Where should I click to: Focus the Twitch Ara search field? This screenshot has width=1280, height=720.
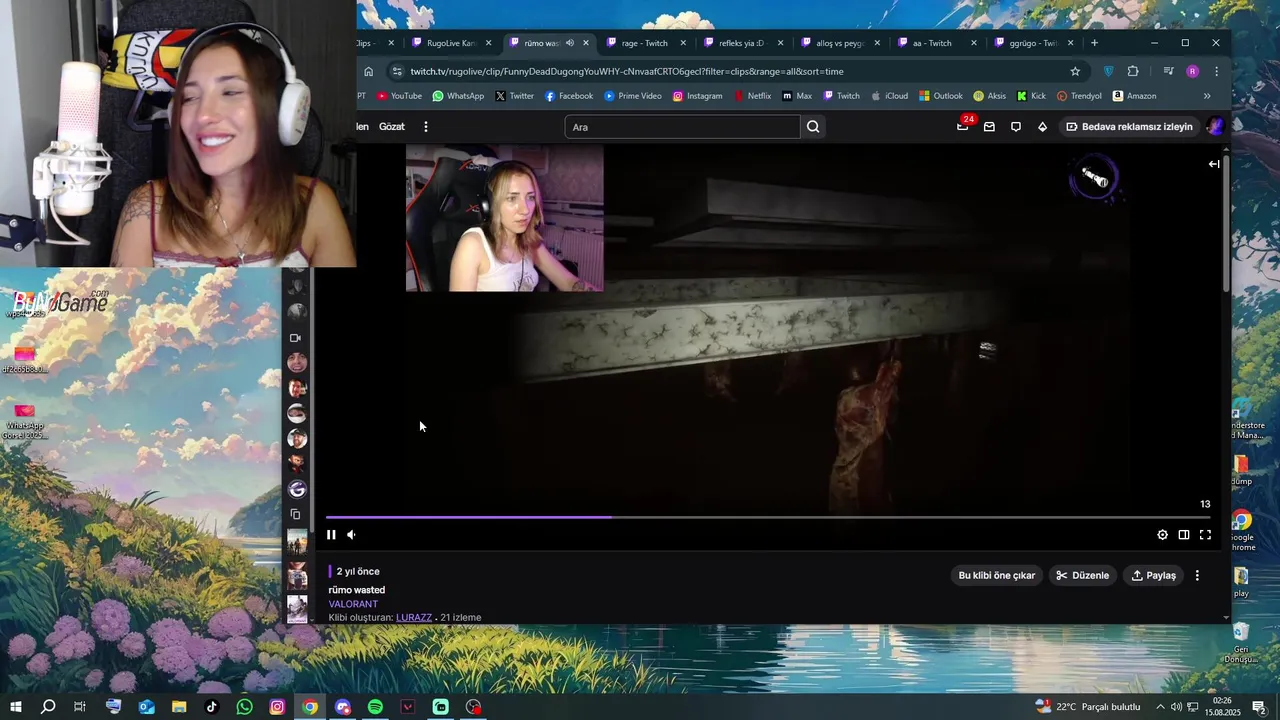[682, 127]
